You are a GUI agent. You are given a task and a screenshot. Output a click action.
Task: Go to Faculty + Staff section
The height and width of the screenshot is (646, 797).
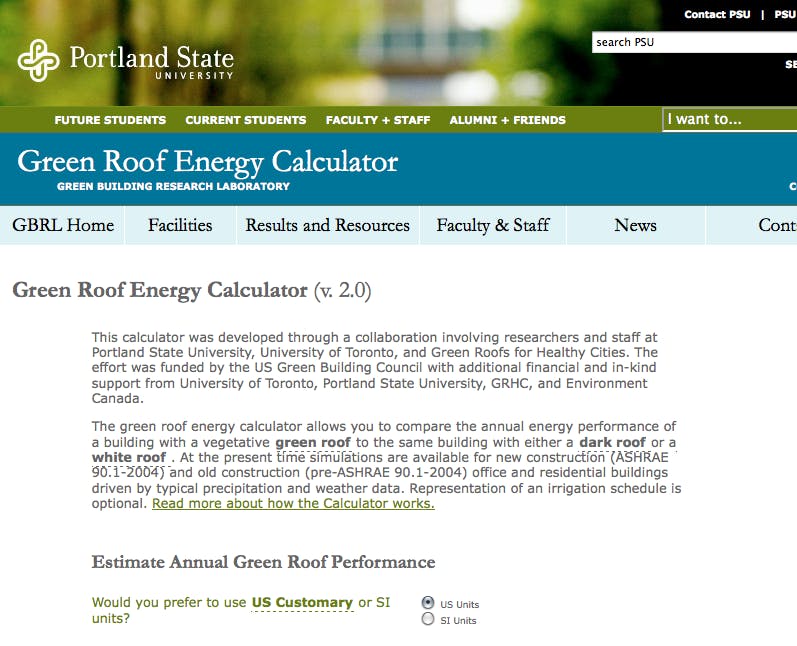click(x=377, y=120)
